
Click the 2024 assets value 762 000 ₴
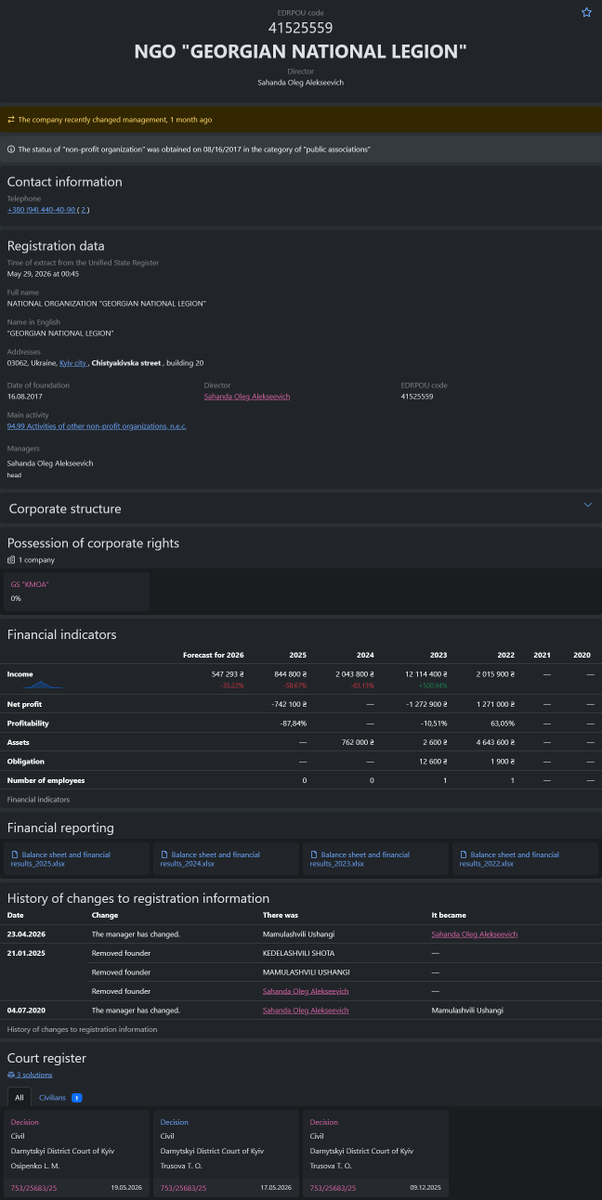(x=357, y=742)
